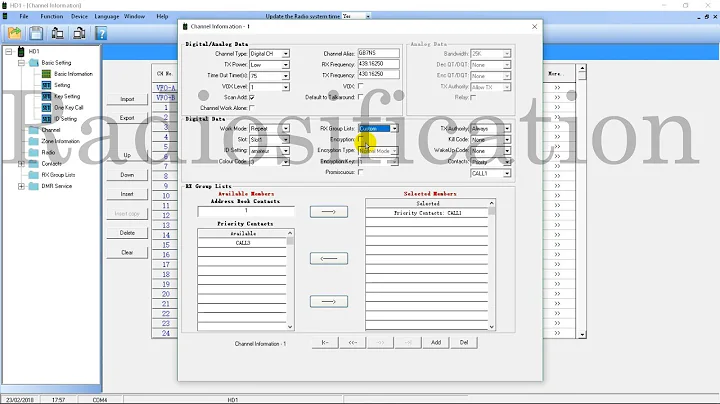Enable the Promiscuous checkbox
This screenshot has height=404, width=720.
click(x=360, y=172)
